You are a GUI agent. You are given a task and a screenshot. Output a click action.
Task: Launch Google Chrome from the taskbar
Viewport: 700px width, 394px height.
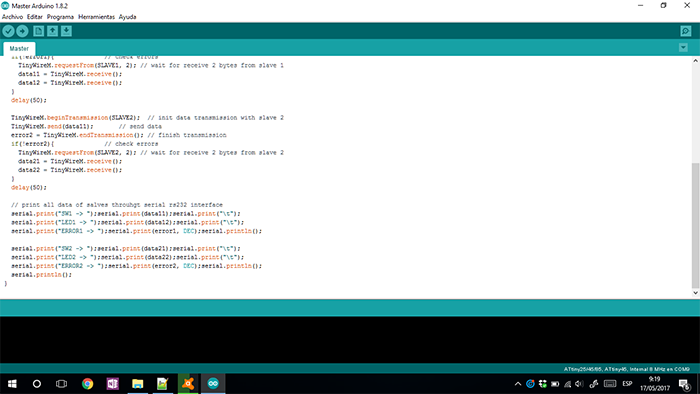click(88, 384)
